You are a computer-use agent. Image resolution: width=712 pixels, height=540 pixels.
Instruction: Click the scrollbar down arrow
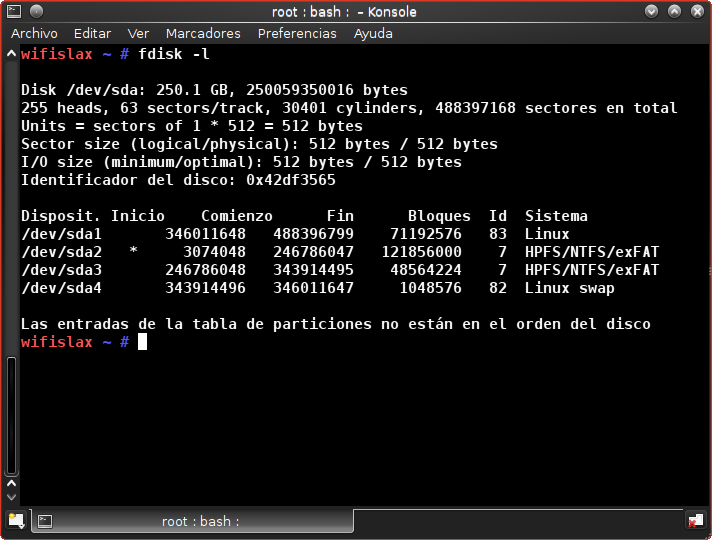pyautogui.click(x=11, y=498)
